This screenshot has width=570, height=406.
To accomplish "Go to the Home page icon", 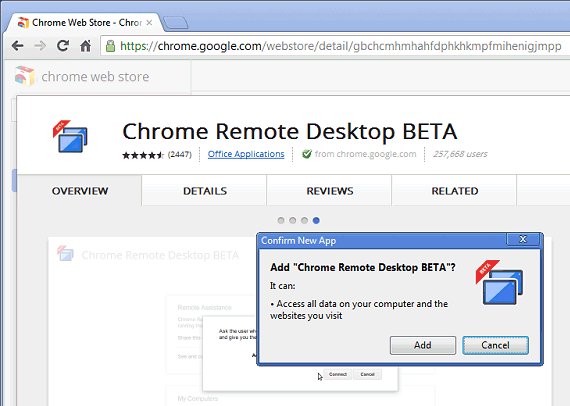I will tap(86, 46).
